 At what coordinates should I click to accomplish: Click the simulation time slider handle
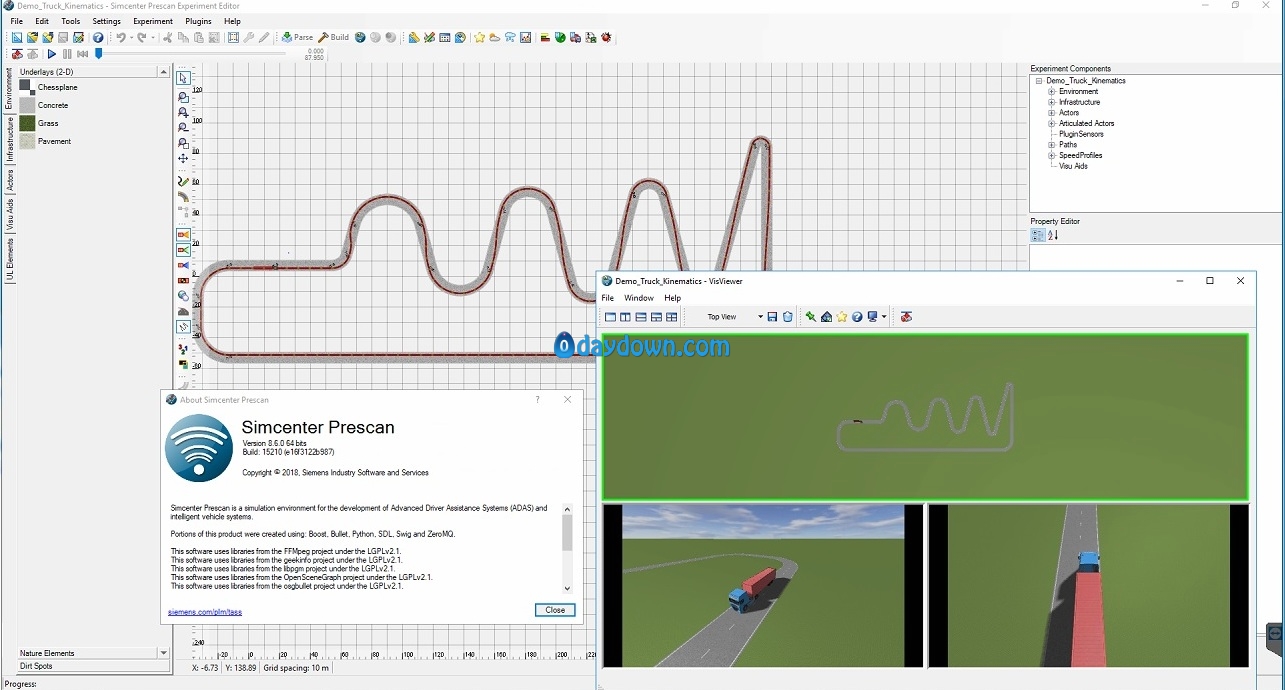pyautogui.click(x=98, y=54)
